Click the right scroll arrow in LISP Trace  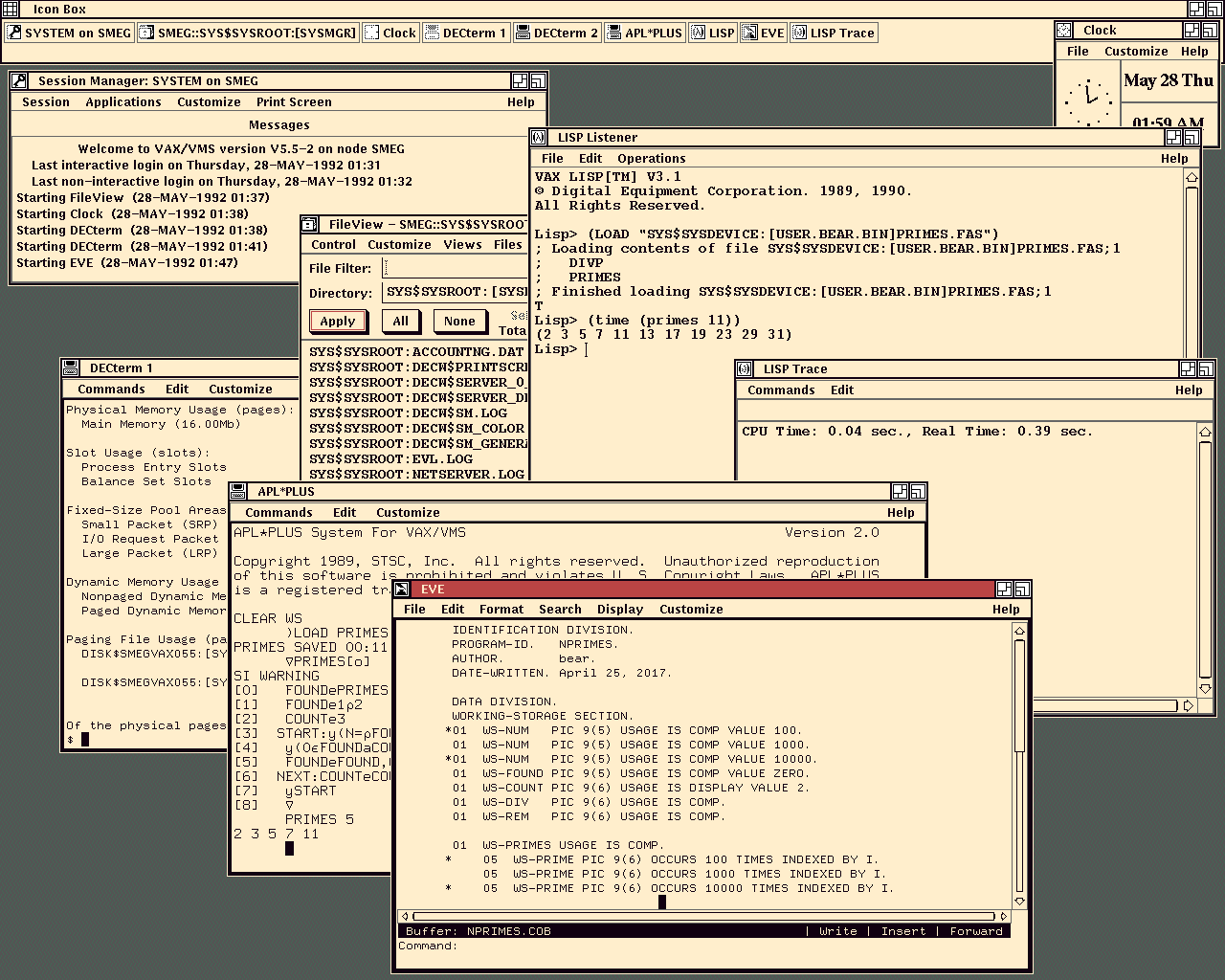(x=1188, y=706)
